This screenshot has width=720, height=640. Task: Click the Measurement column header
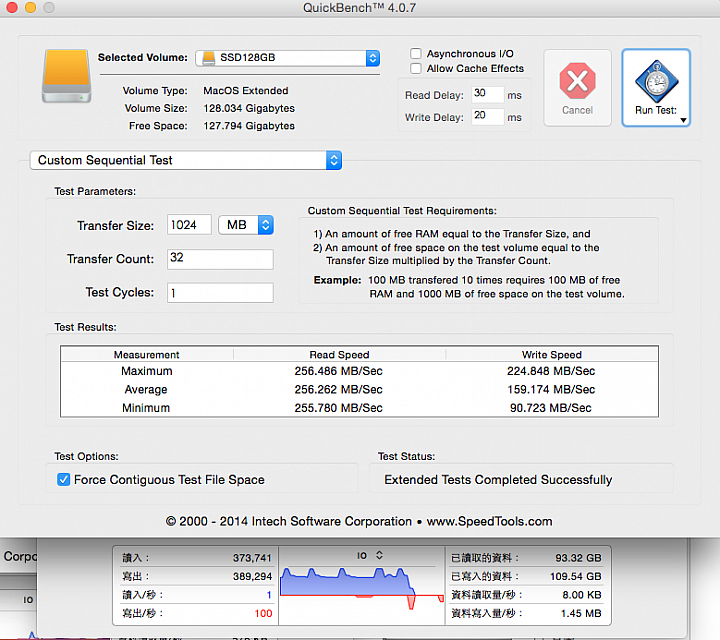pos(147,354)
